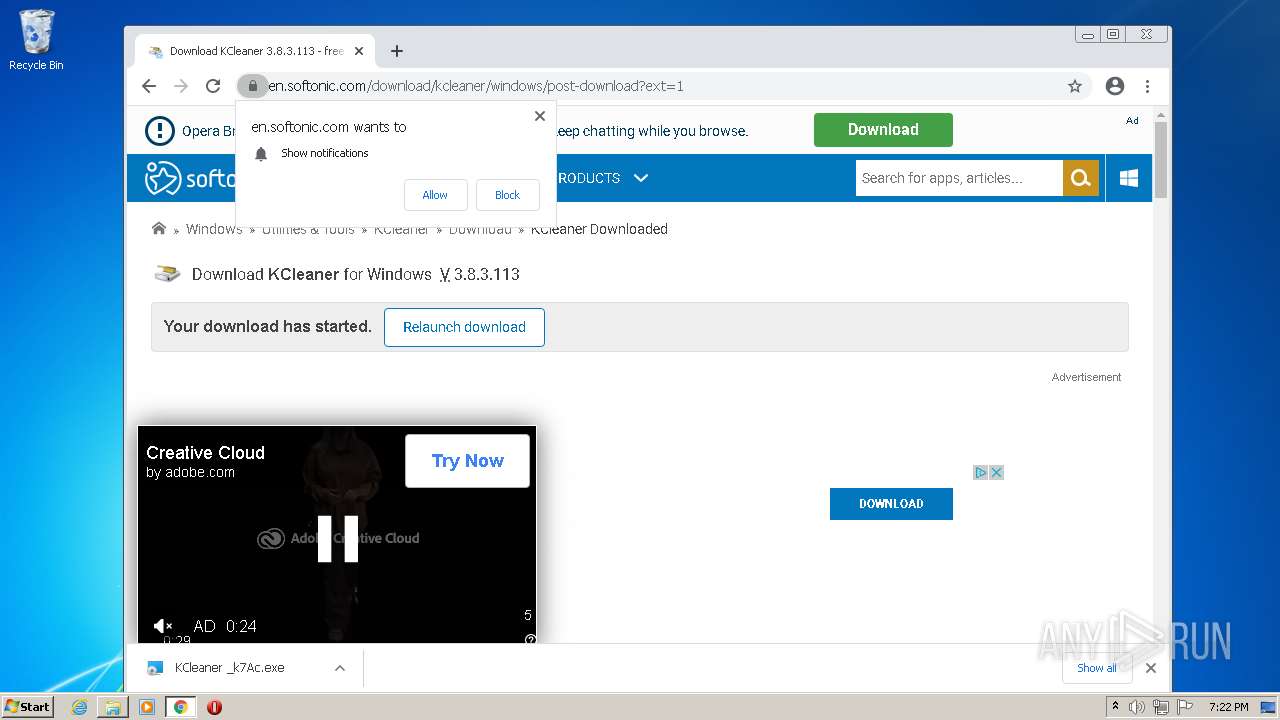
Task: Open Windows Explorer from taskbar
Action: tap(113, 707)
